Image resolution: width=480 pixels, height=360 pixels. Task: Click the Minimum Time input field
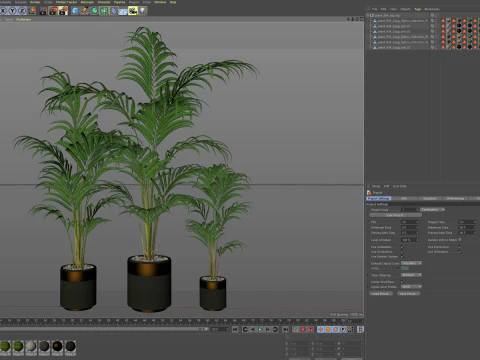click(410, 227)
